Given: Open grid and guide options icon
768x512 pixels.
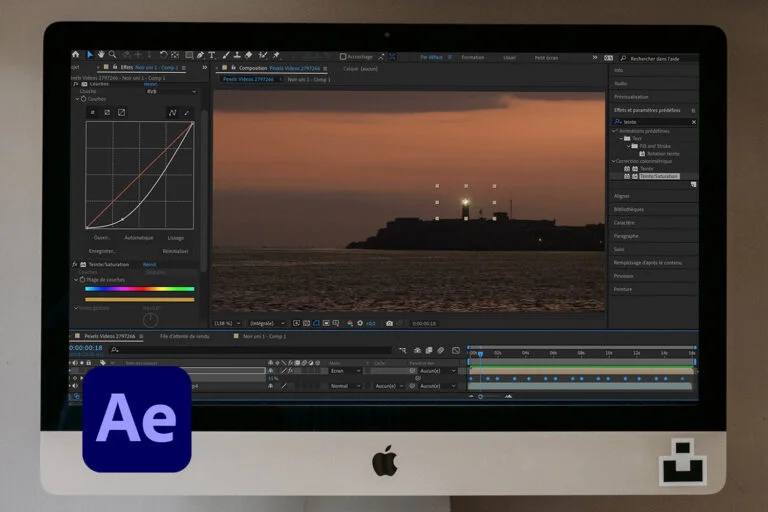Looking at the screenshot, I should 336,323.
